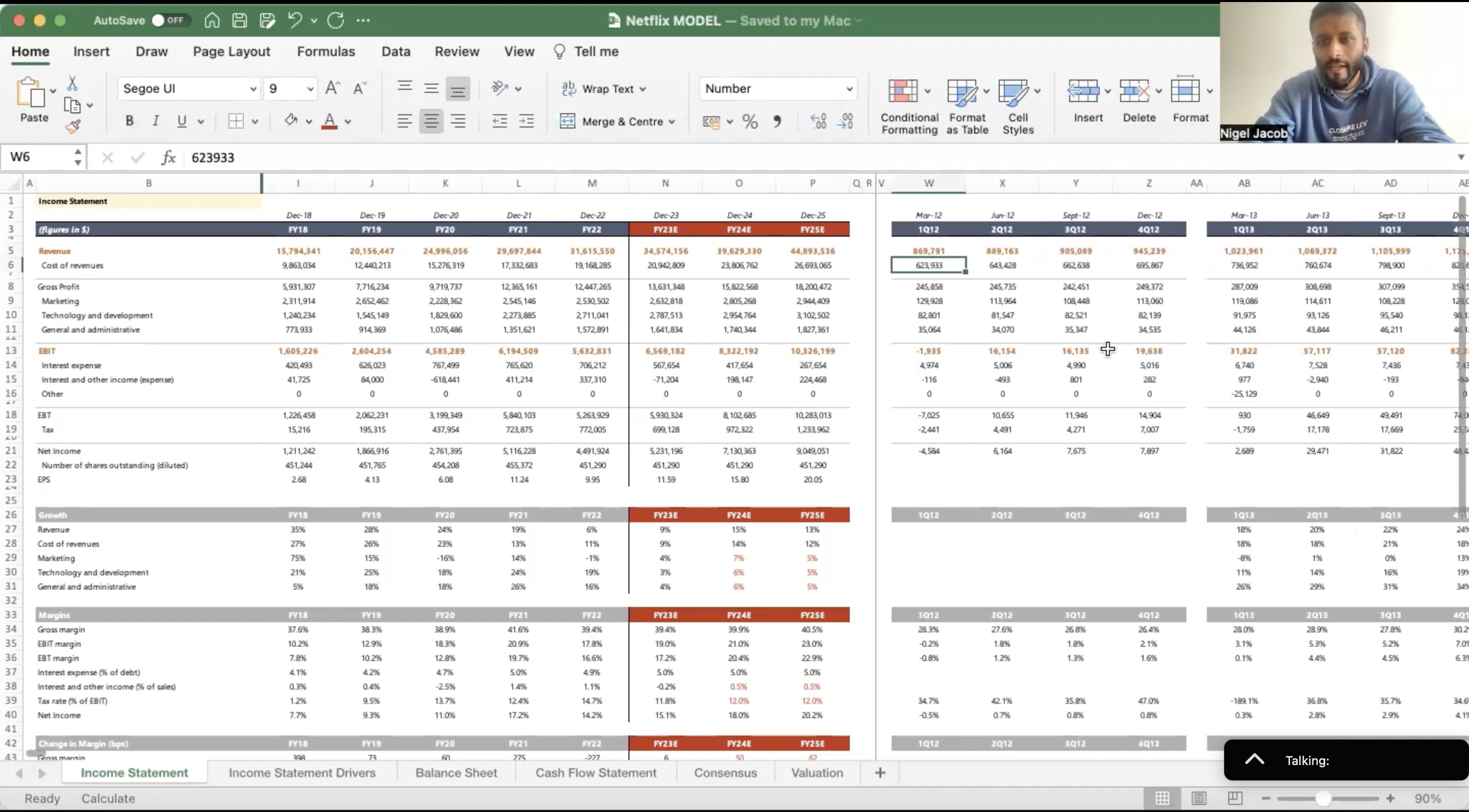This screenshot has height=812, width=1469.
Task: Open the font size dropdown showing 9
Action: click(310, 89)
